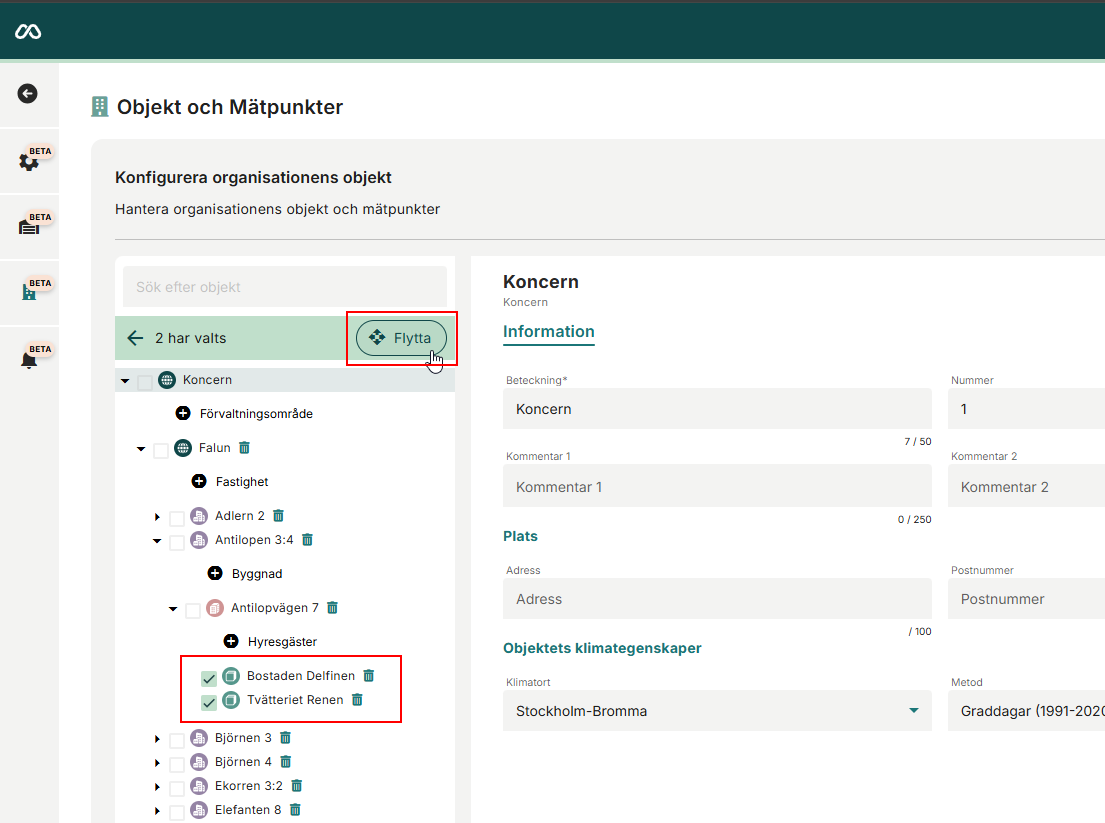Click the back arrow next to 2 har valts

tap(135, 338)
